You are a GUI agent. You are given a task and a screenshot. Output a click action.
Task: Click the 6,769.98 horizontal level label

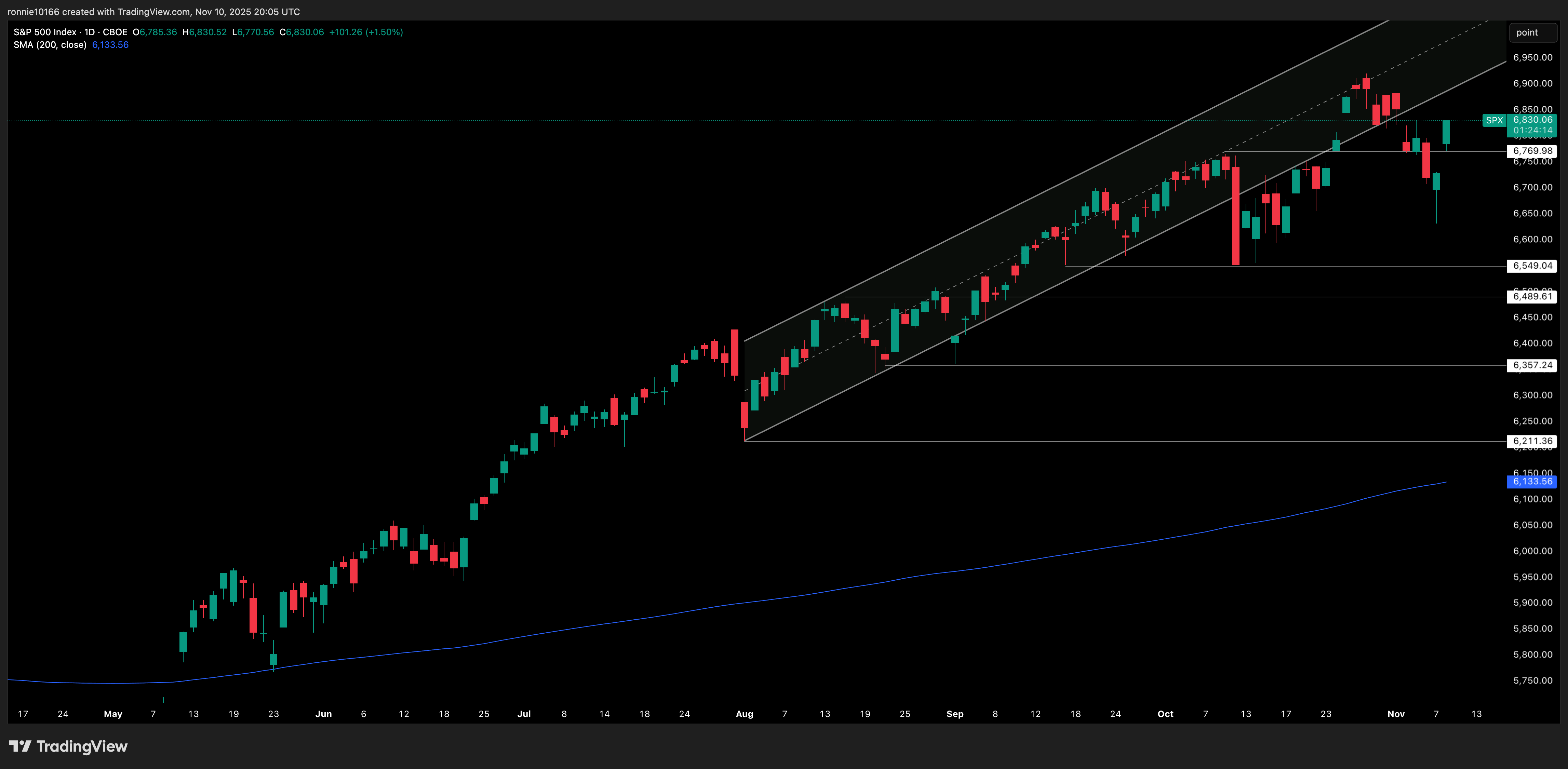pyautogui.click(x=1531, y=151)
